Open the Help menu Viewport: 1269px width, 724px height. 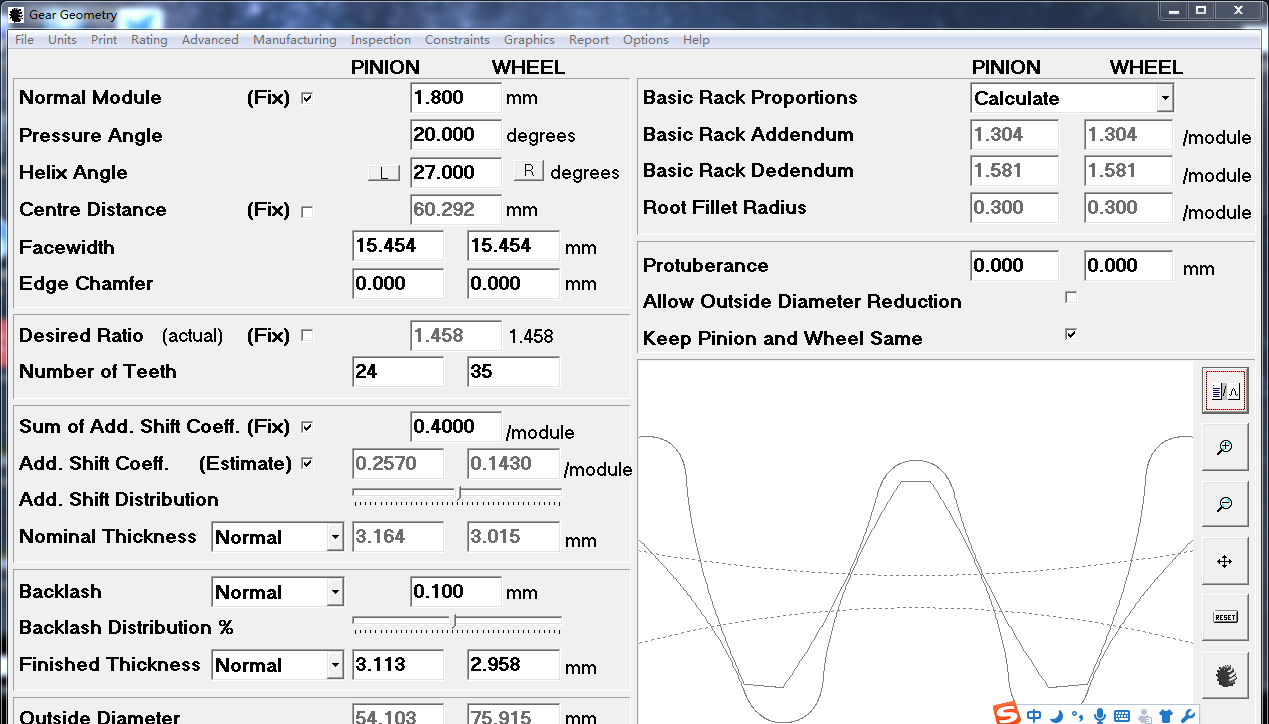coord(696,40)
